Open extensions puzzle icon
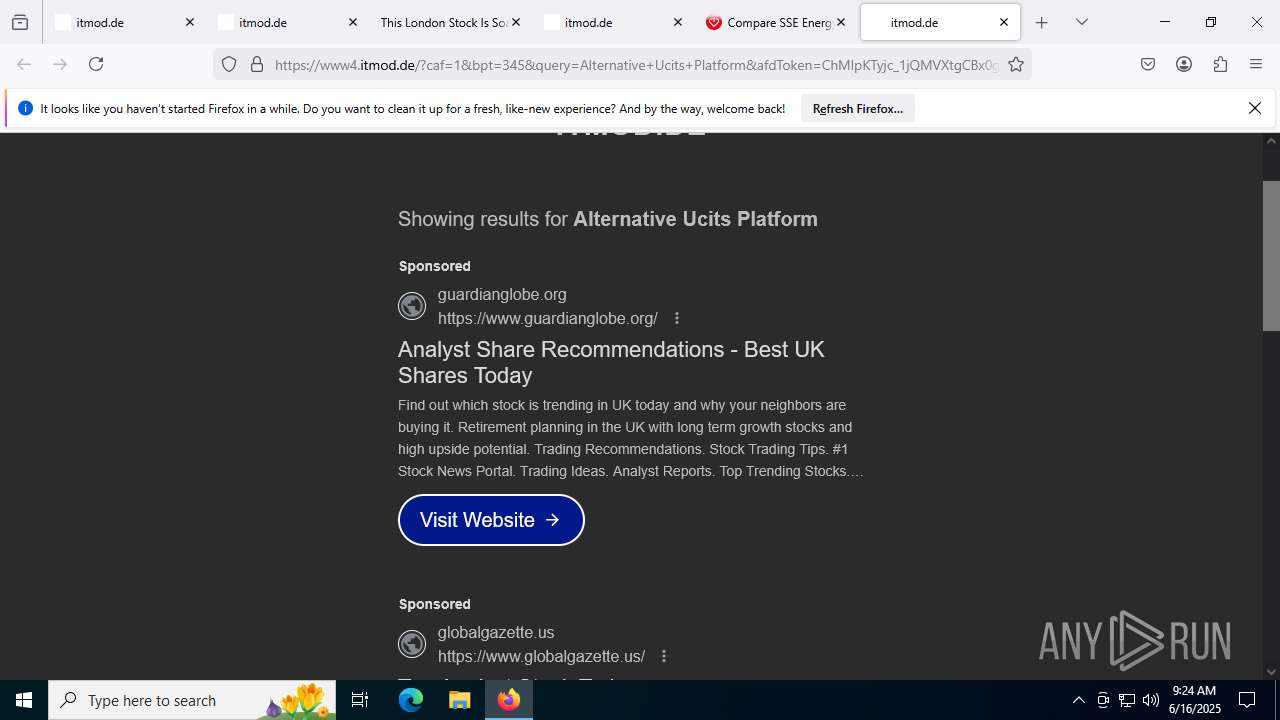This screenshot has width=1280, height=720. [1220, 64]
